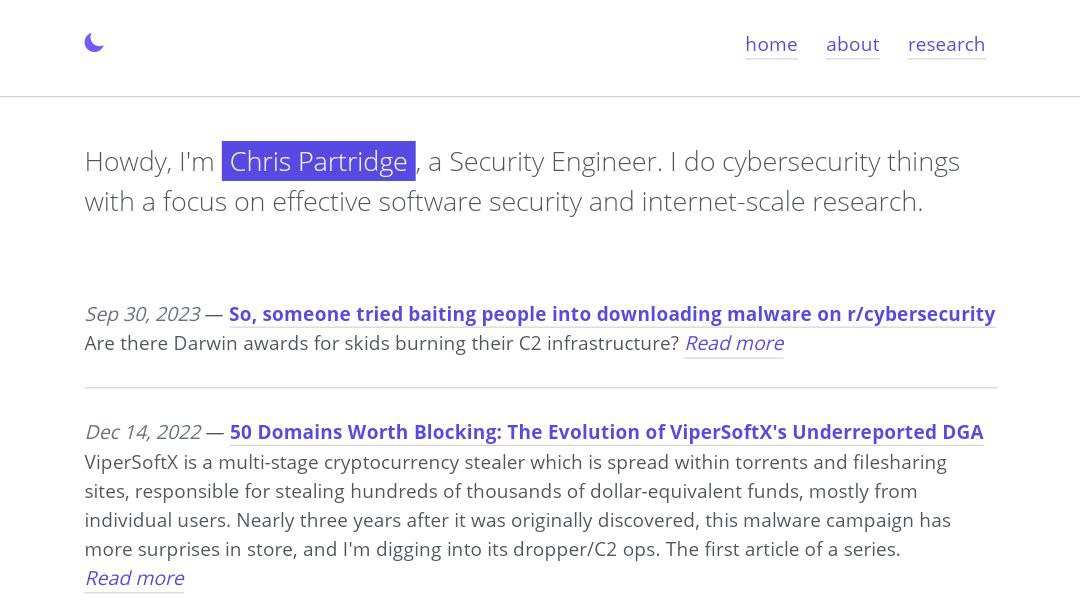Click the divider line between the posts
The width and height of the screenshot is (1080, 608).
[541, 388]
